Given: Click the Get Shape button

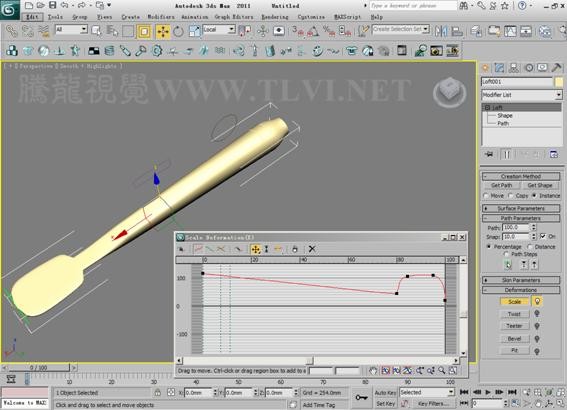Looking at the screenshot, I should tap(540, 185).
